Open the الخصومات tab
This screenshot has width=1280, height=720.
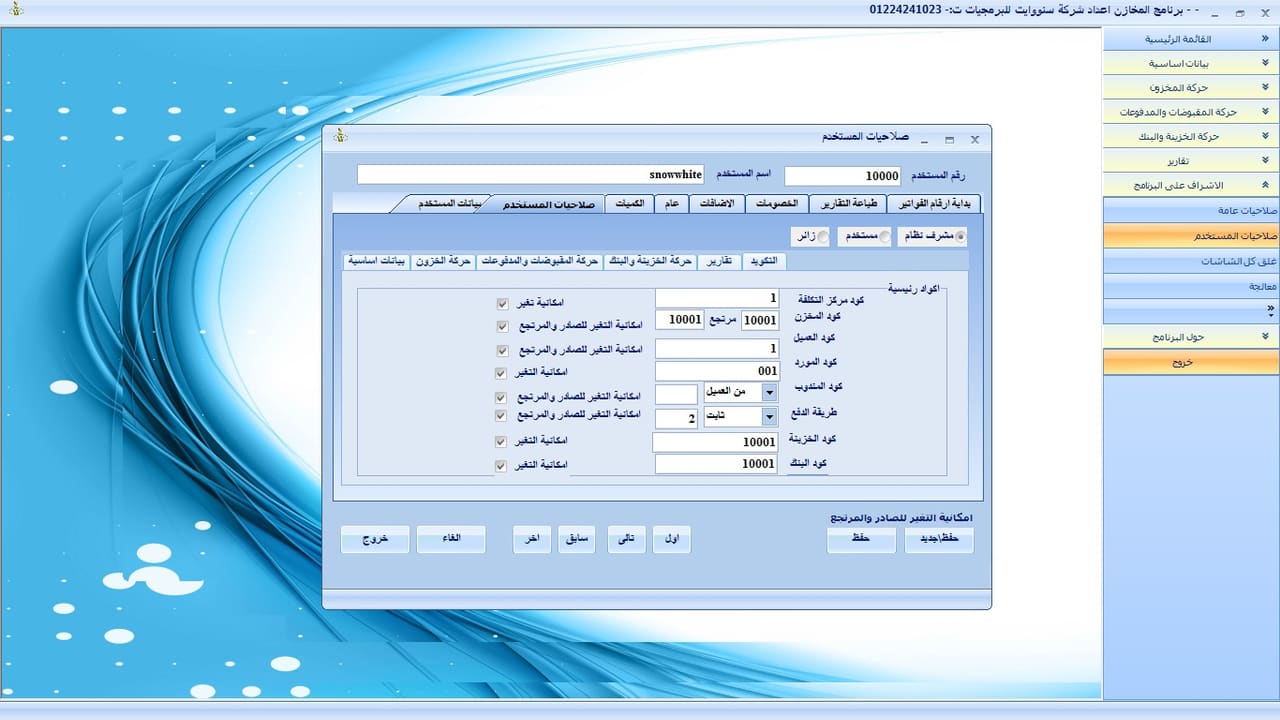pos(776,204)
